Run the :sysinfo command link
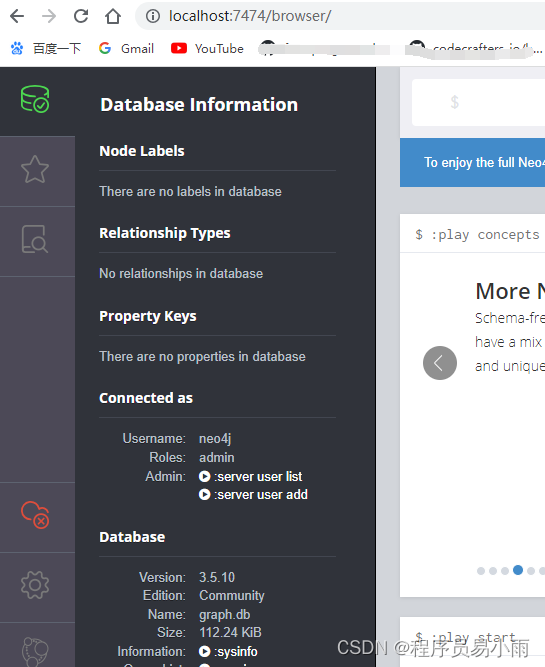Viewport: 545px width, 667px height. [228, 652]
